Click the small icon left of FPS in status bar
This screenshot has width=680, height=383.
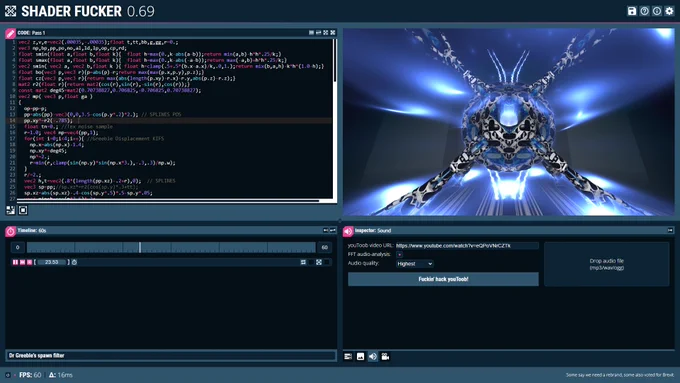tap(8, 375)
